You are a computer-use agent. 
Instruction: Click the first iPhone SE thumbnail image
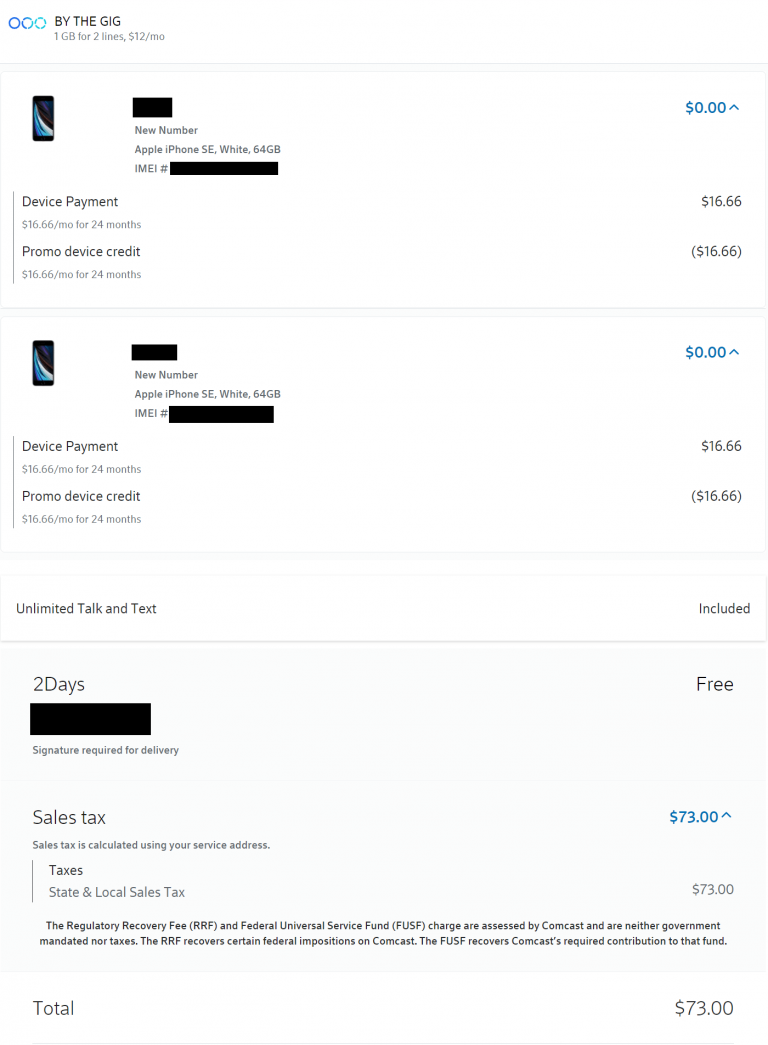pyautogui.click(x=42, y=118)
